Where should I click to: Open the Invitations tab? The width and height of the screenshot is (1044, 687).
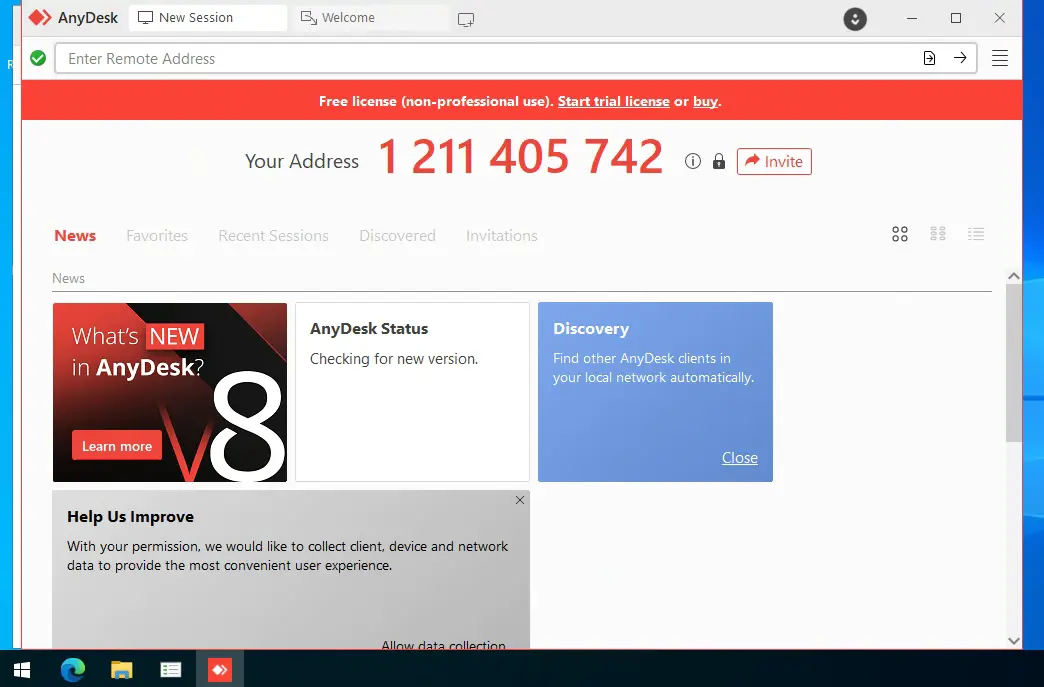tap(502, 236)
